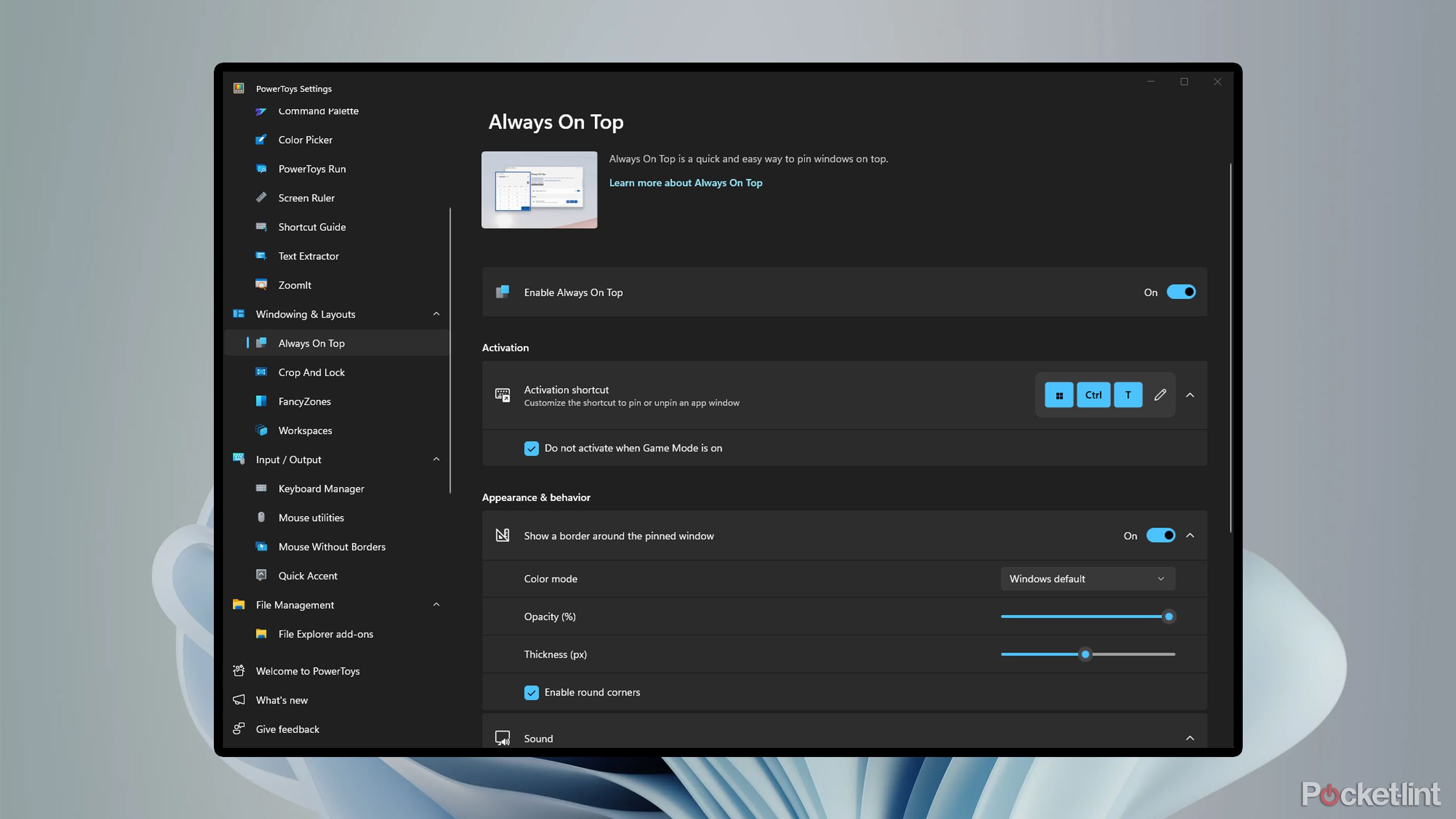Click the sidebar navigation scrollbar

[450, 350]
